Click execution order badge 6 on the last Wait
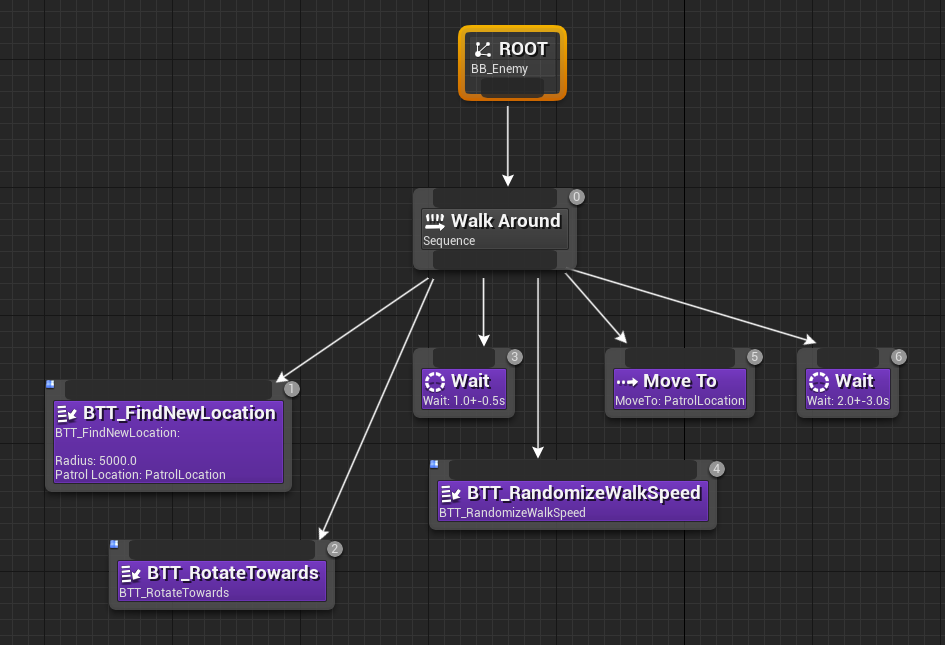The image size is (945, 645). point(897,356)
